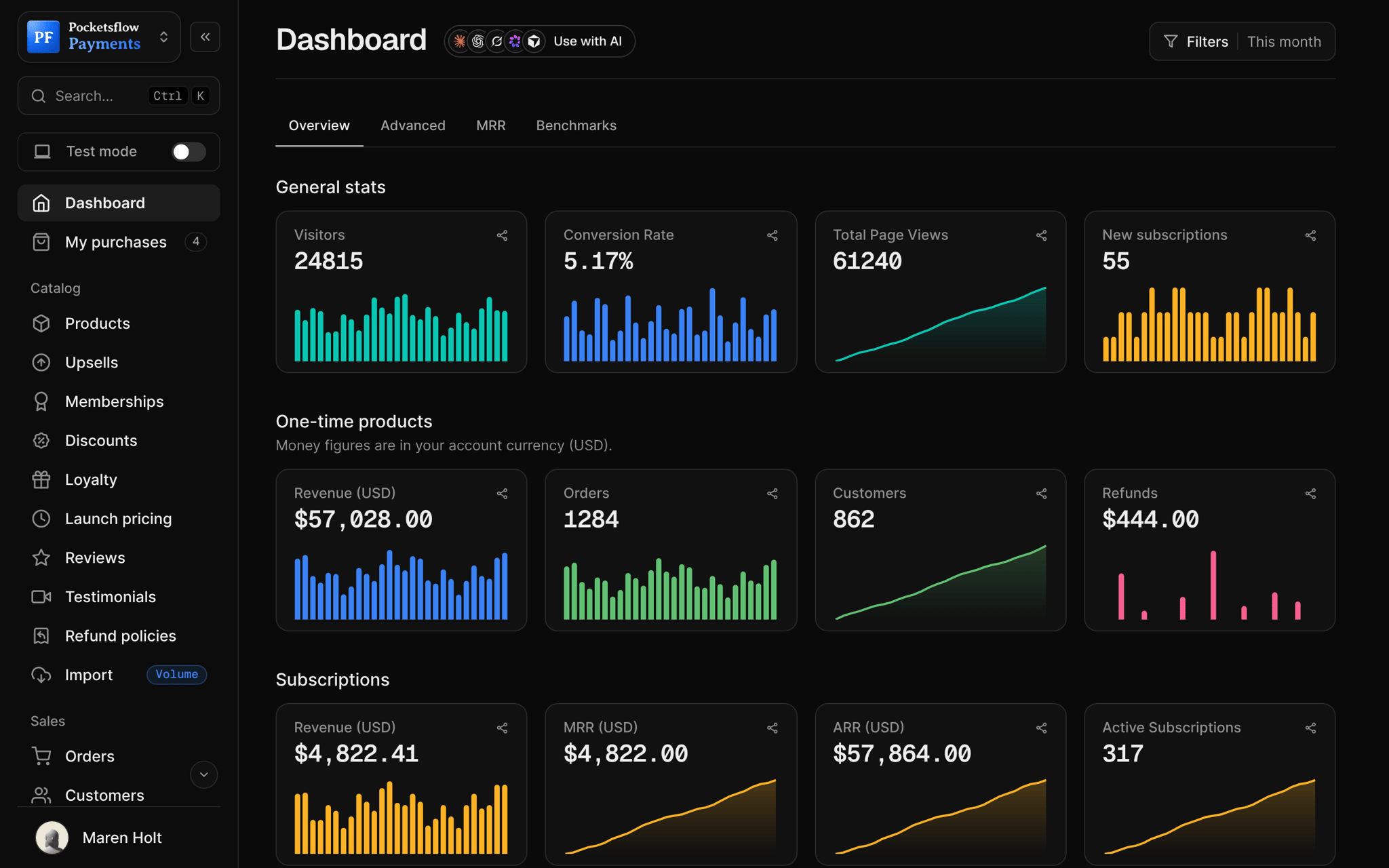Viewport: 1389px width, 868px height.
Task: Open the MRR tab
Action: click(x=491, y=125)
